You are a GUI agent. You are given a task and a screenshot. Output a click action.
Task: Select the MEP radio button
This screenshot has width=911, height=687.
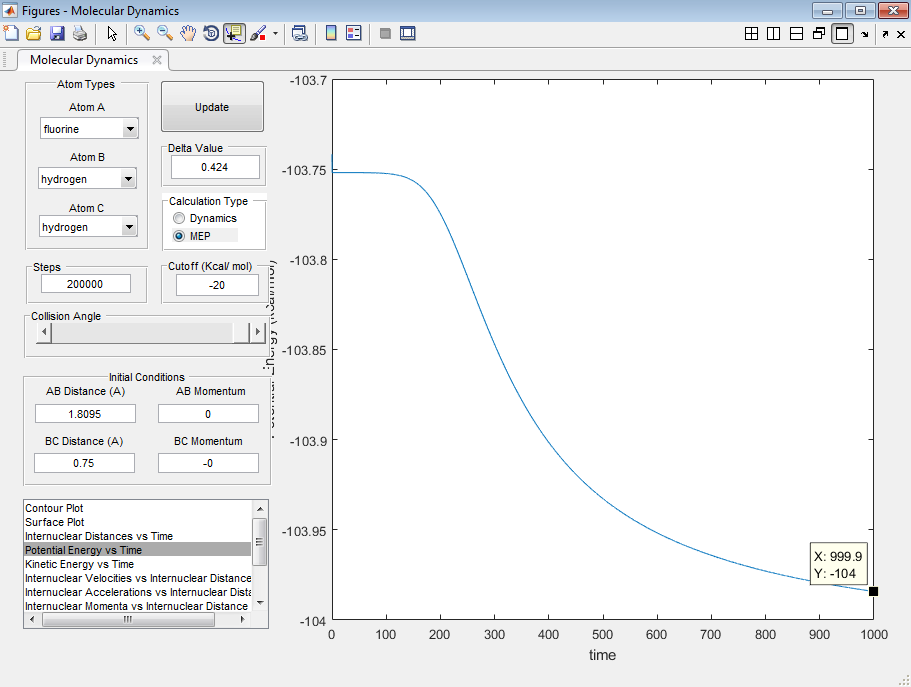(179, 236)
